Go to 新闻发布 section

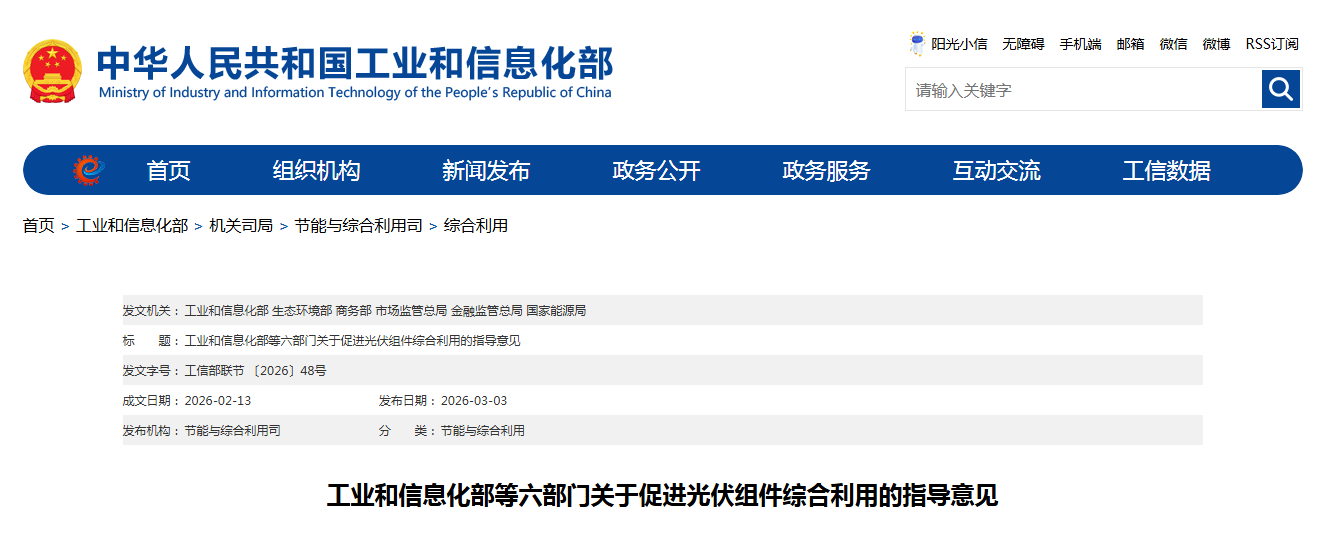486,171
